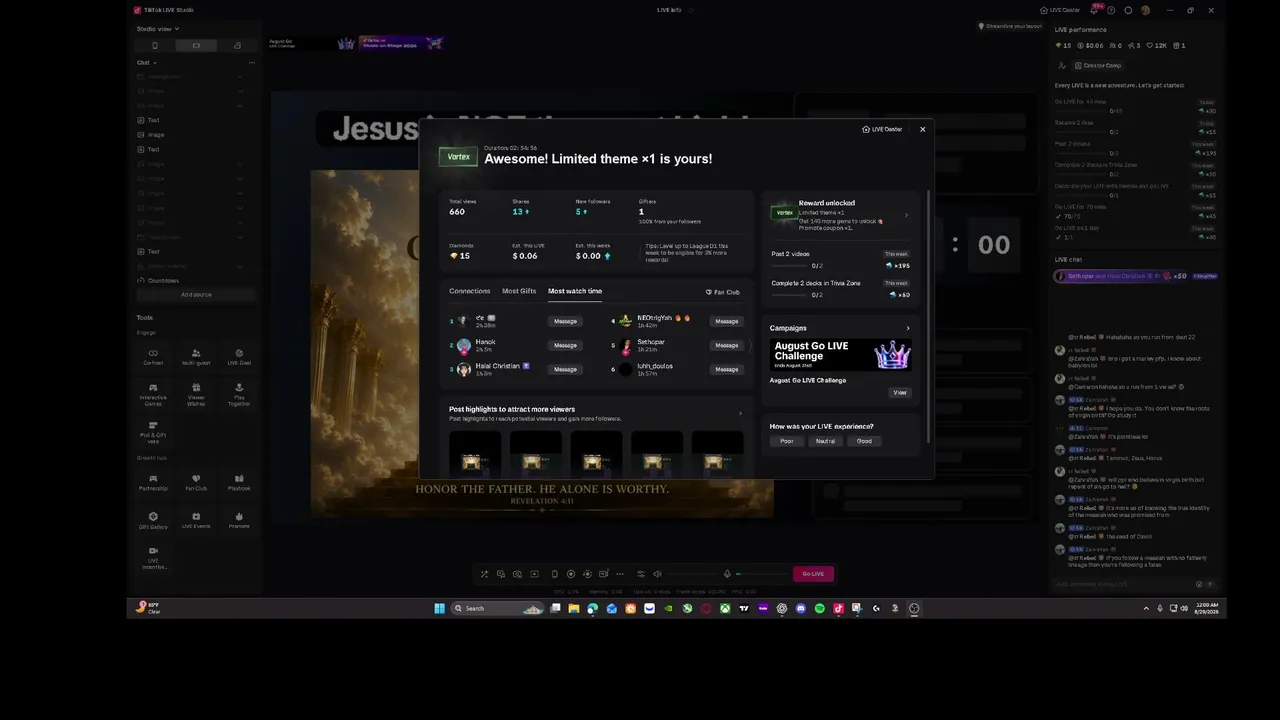This screenshot has height=720, width=1280.
Task: Open the LIVE incentive tool
Action: coord(153,558)
